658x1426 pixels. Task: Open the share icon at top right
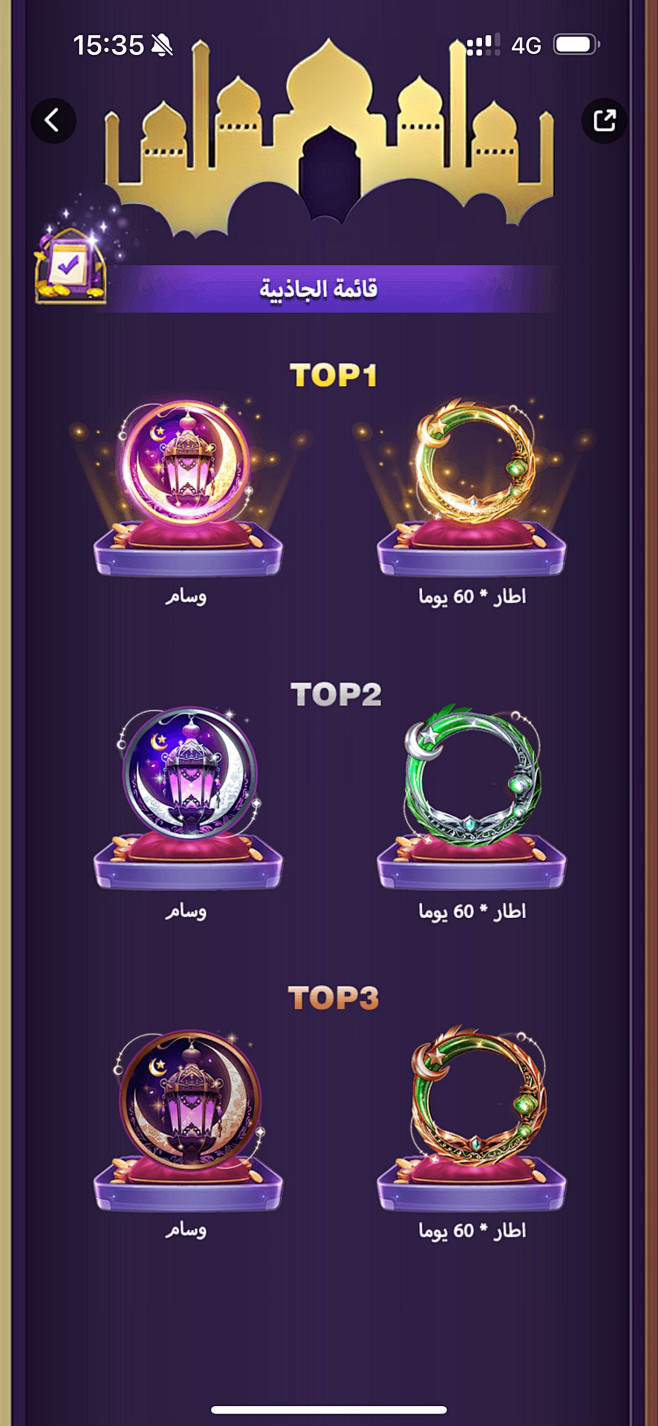pyautogui.click(x=605, y=121)
